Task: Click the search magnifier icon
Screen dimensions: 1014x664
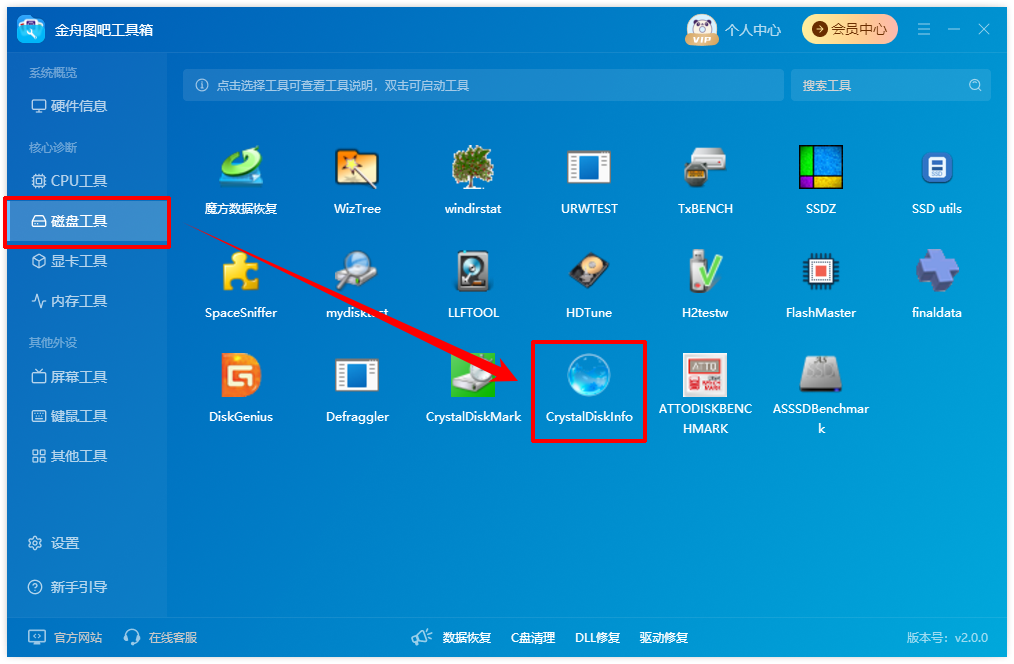Action: [975, 85]
